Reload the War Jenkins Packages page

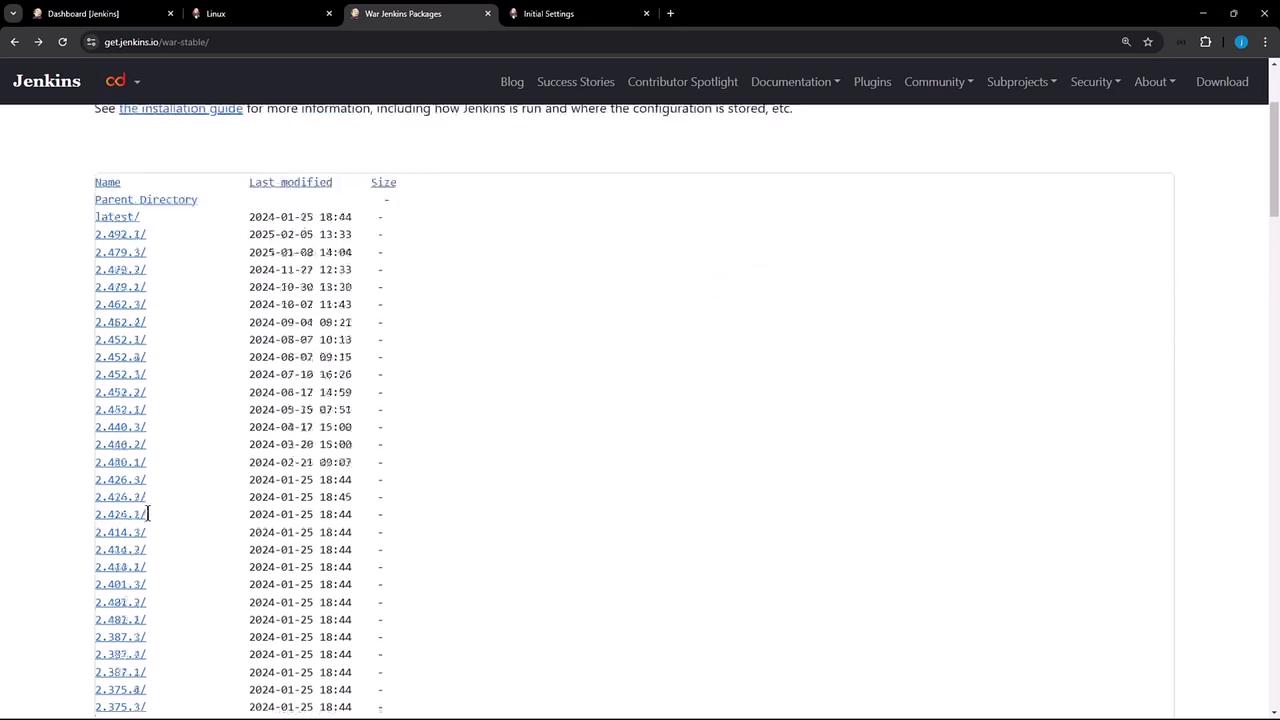62,42
